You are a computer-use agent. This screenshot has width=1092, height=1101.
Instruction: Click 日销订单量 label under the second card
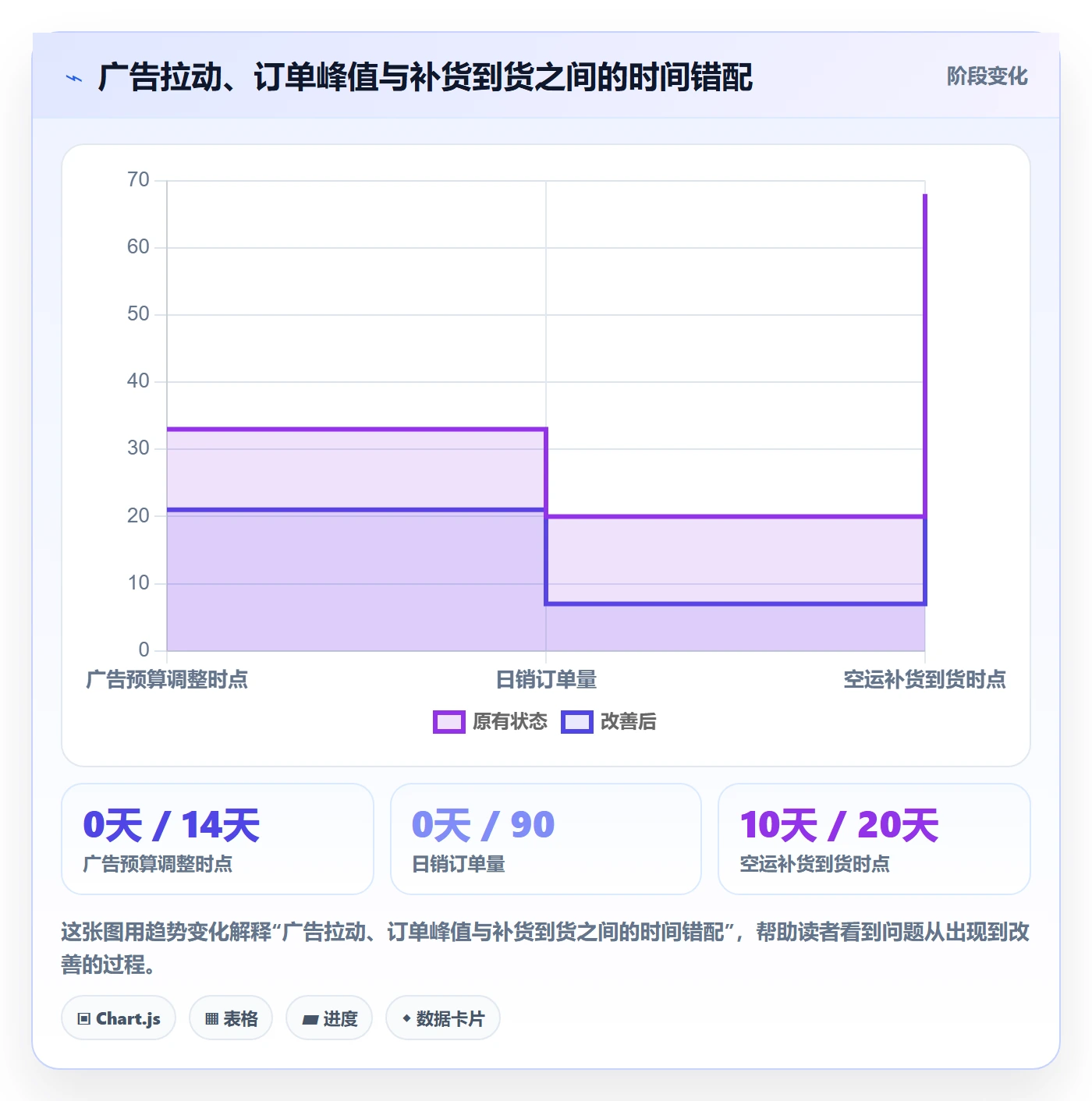point(458,864)
